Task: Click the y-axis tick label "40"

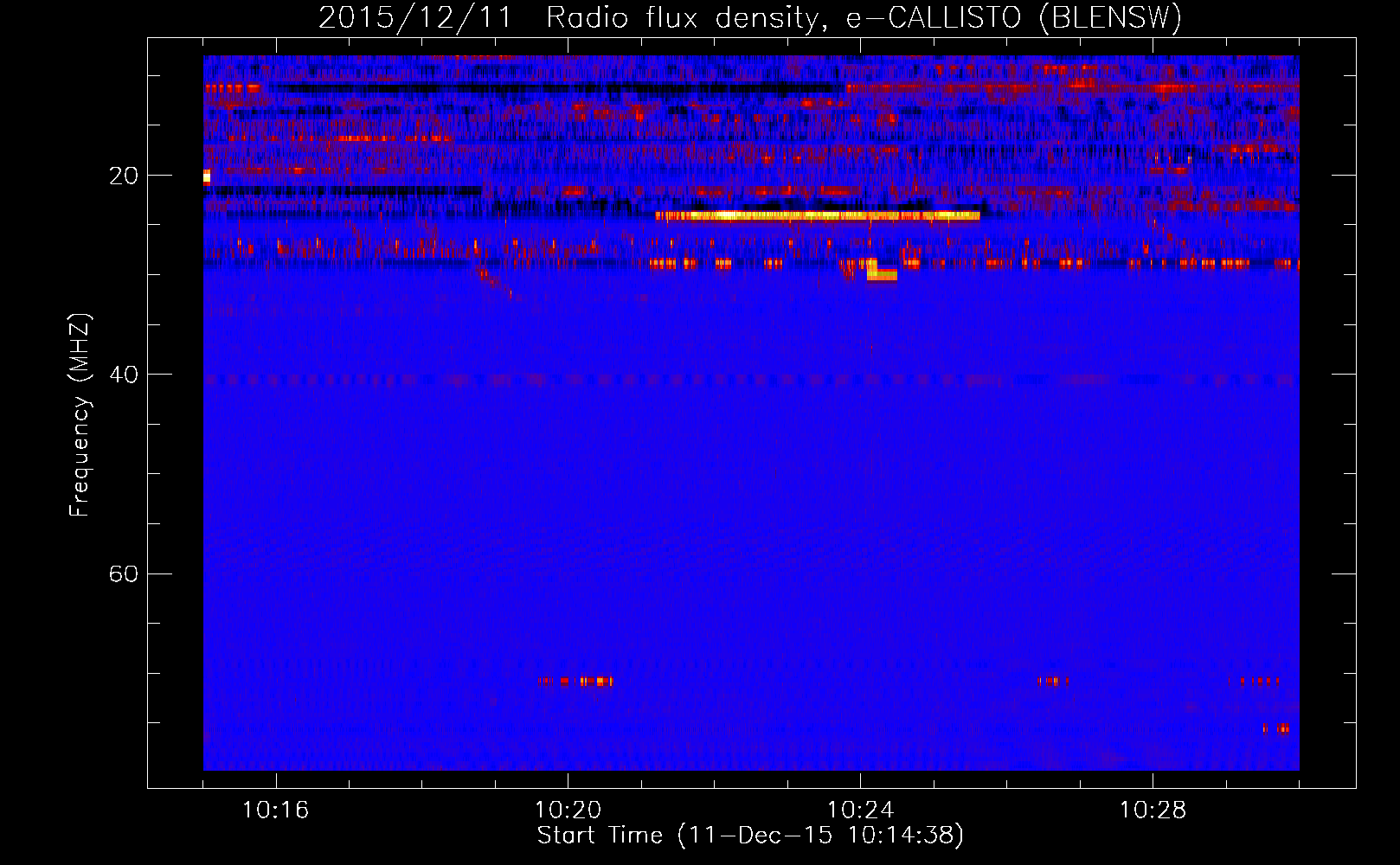Action: (x=124, y=375)
